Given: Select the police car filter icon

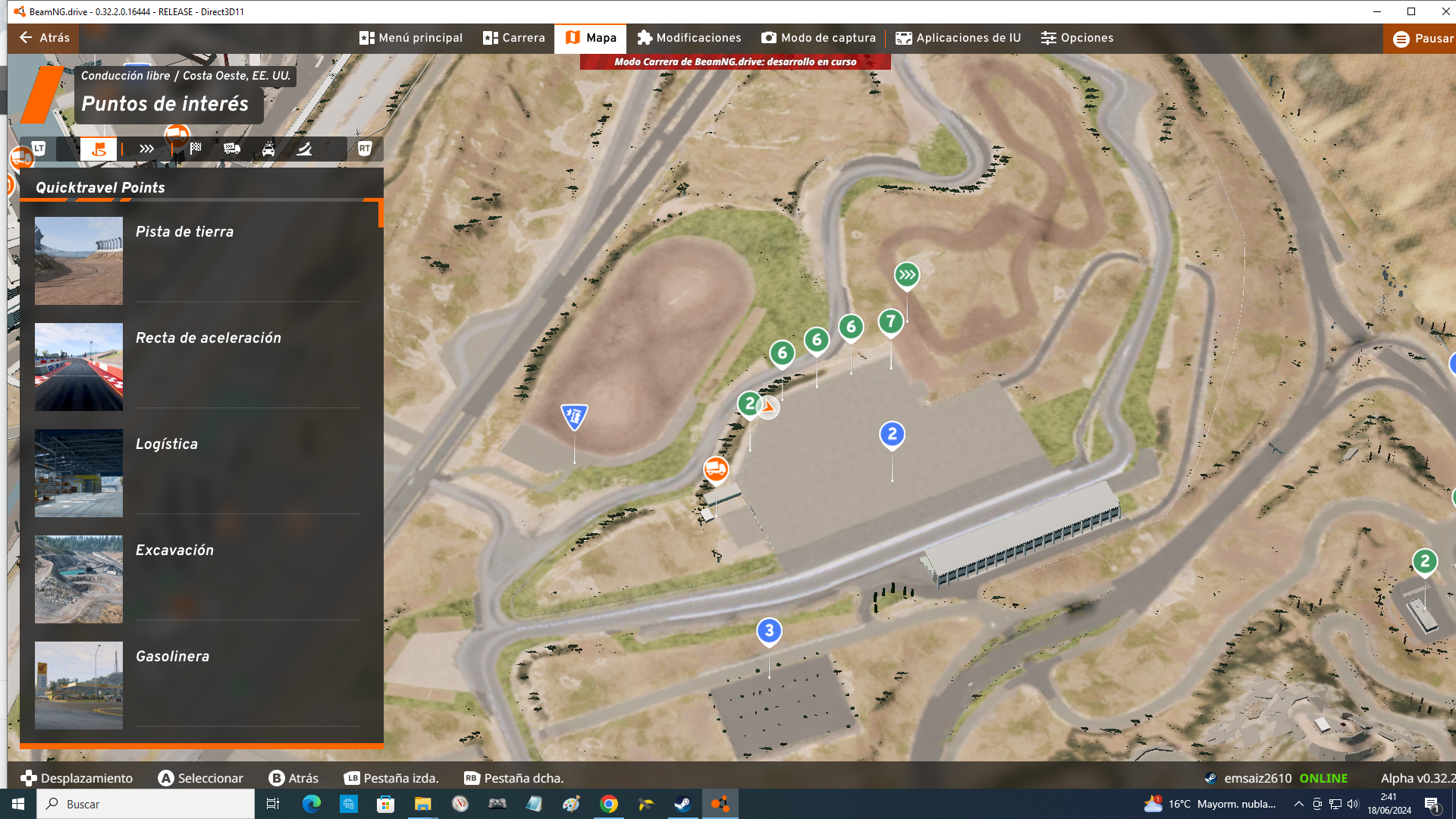Looking at the screenshot, I should pos(268,149).
